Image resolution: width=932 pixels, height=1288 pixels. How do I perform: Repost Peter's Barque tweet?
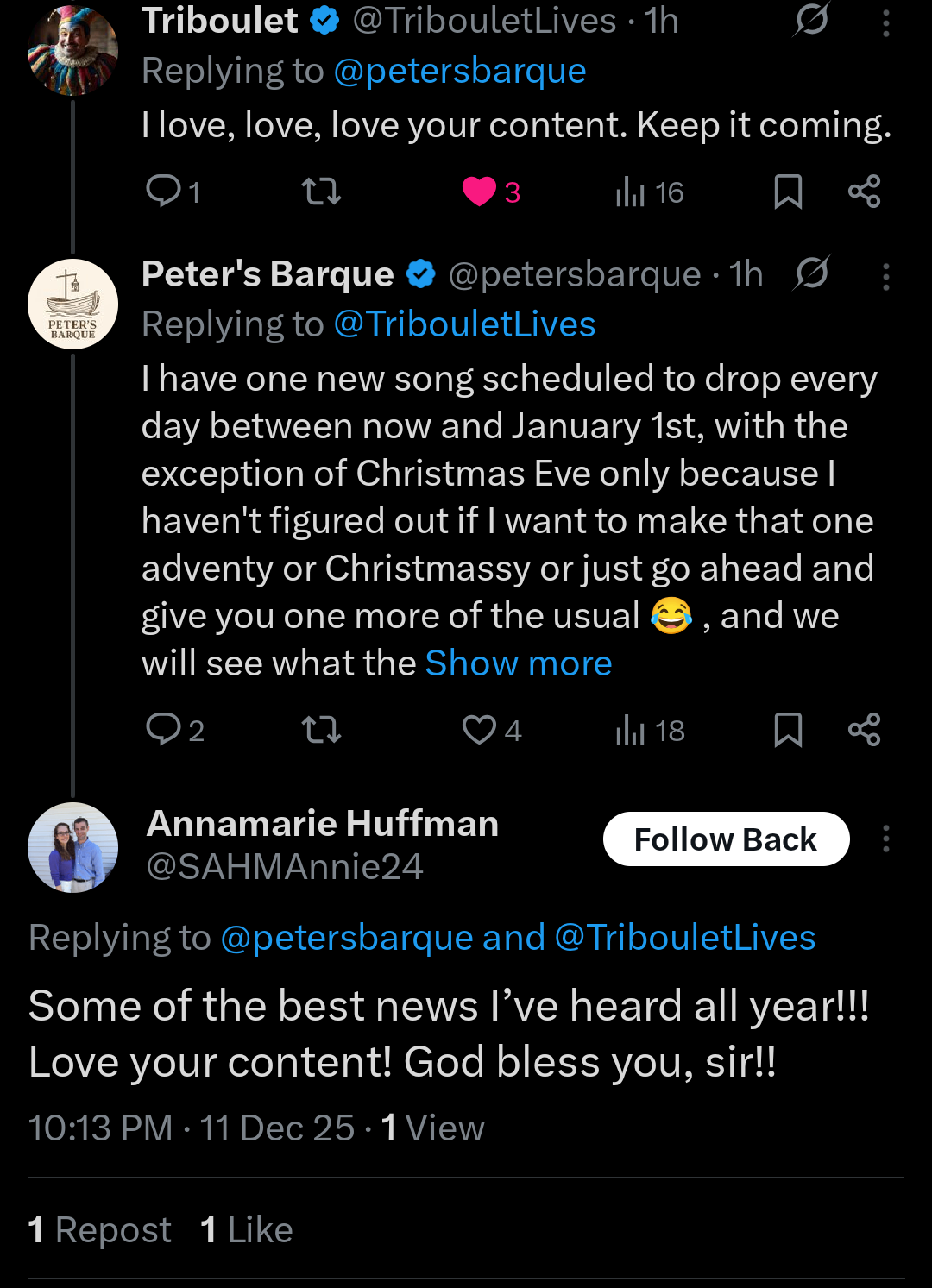[x=321, y=730]
